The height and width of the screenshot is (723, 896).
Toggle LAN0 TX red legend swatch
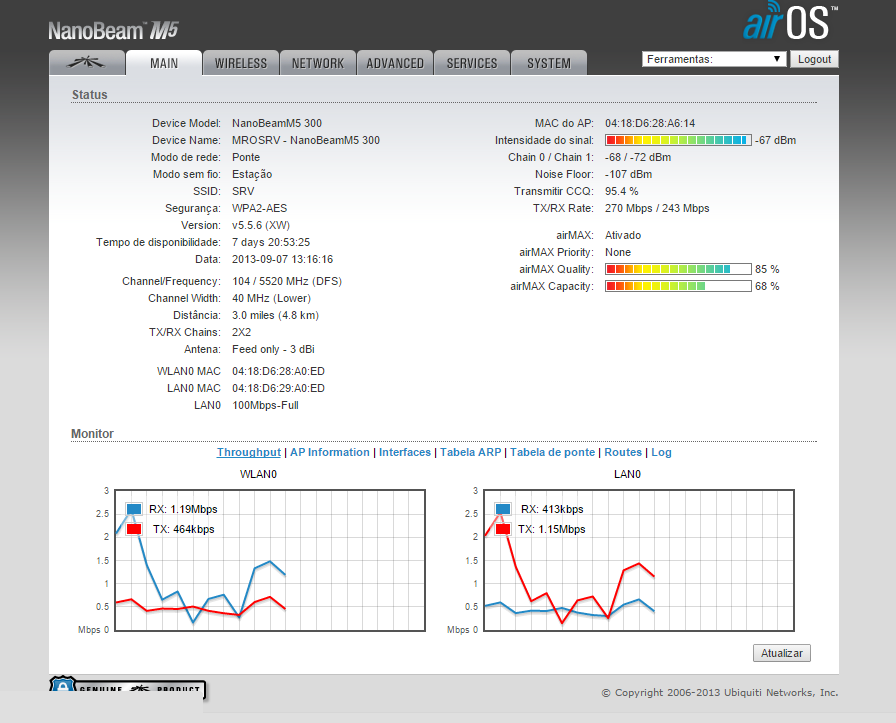[x=503, y=529]
